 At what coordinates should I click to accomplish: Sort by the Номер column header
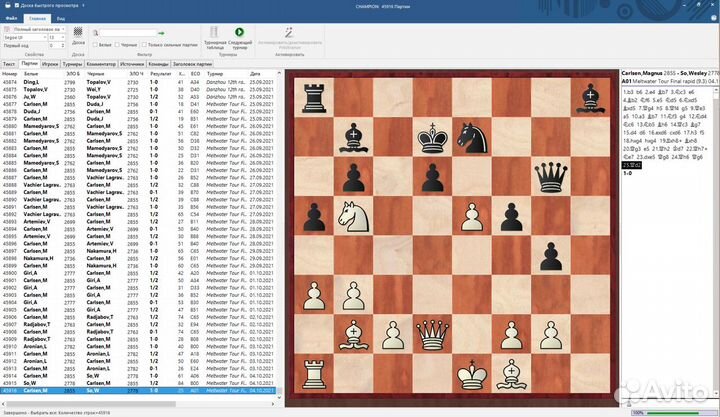click(x=10, y=73)
